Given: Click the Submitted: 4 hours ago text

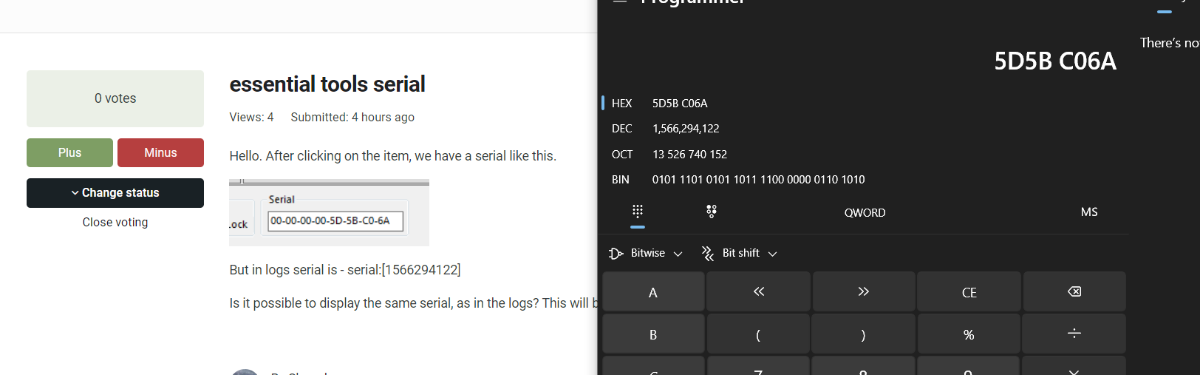Looking at the screenshot, I should (352, 117).
